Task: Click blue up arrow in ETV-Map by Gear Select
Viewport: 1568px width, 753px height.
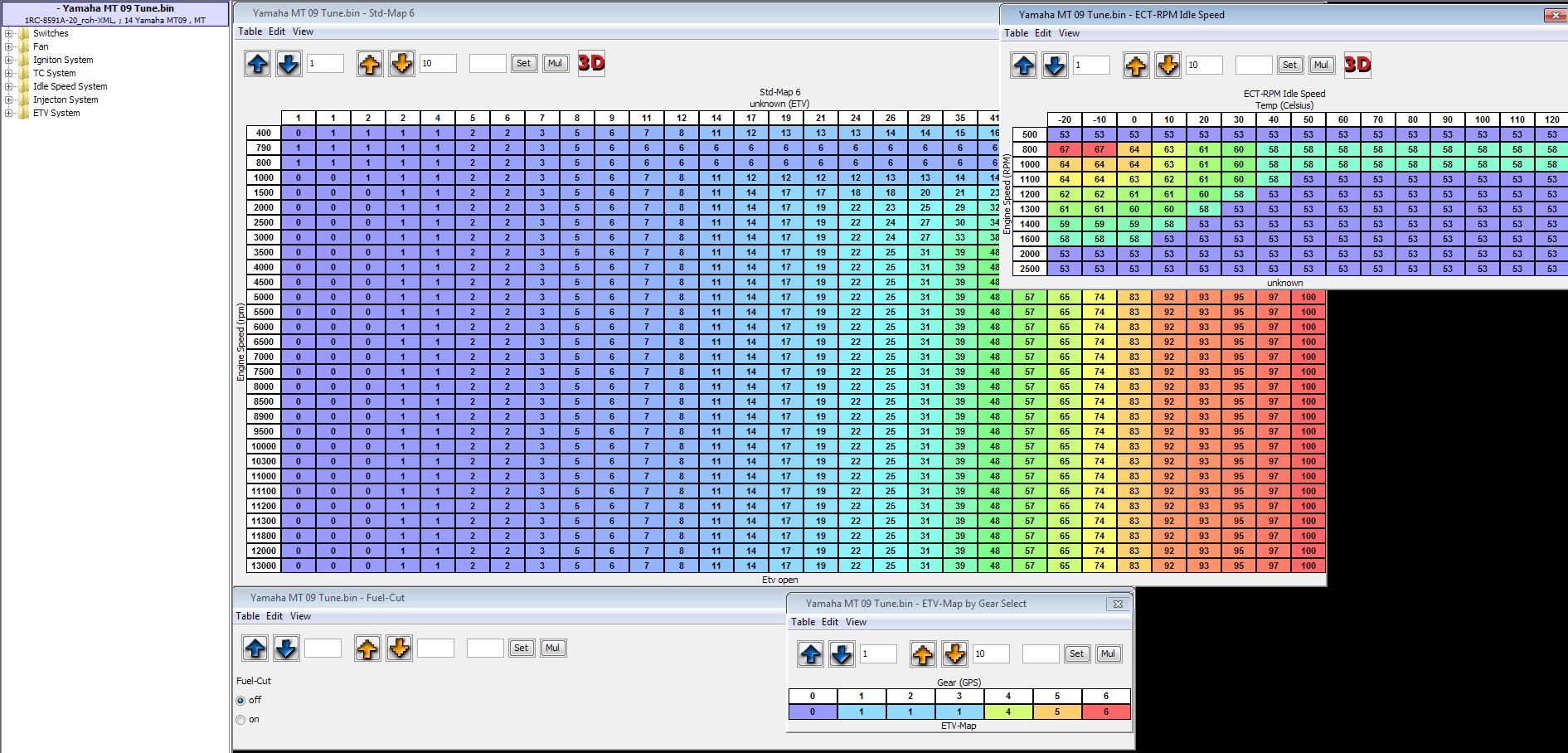Action: pos(811,654)
